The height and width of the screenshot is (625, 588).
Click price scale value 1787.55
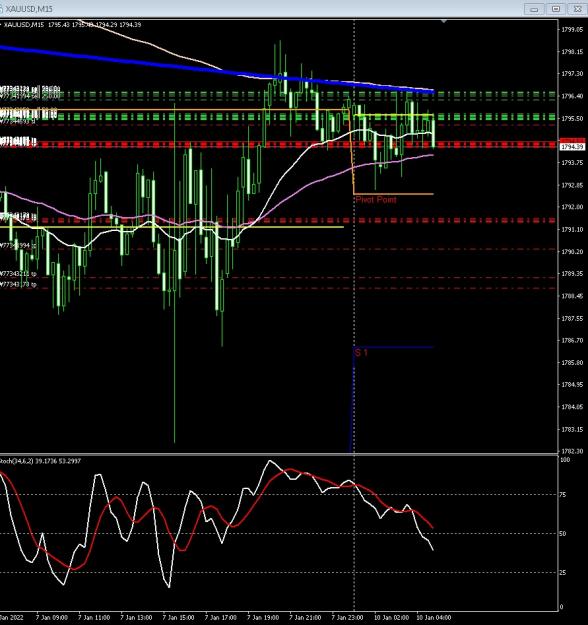(x=572, y=318)
